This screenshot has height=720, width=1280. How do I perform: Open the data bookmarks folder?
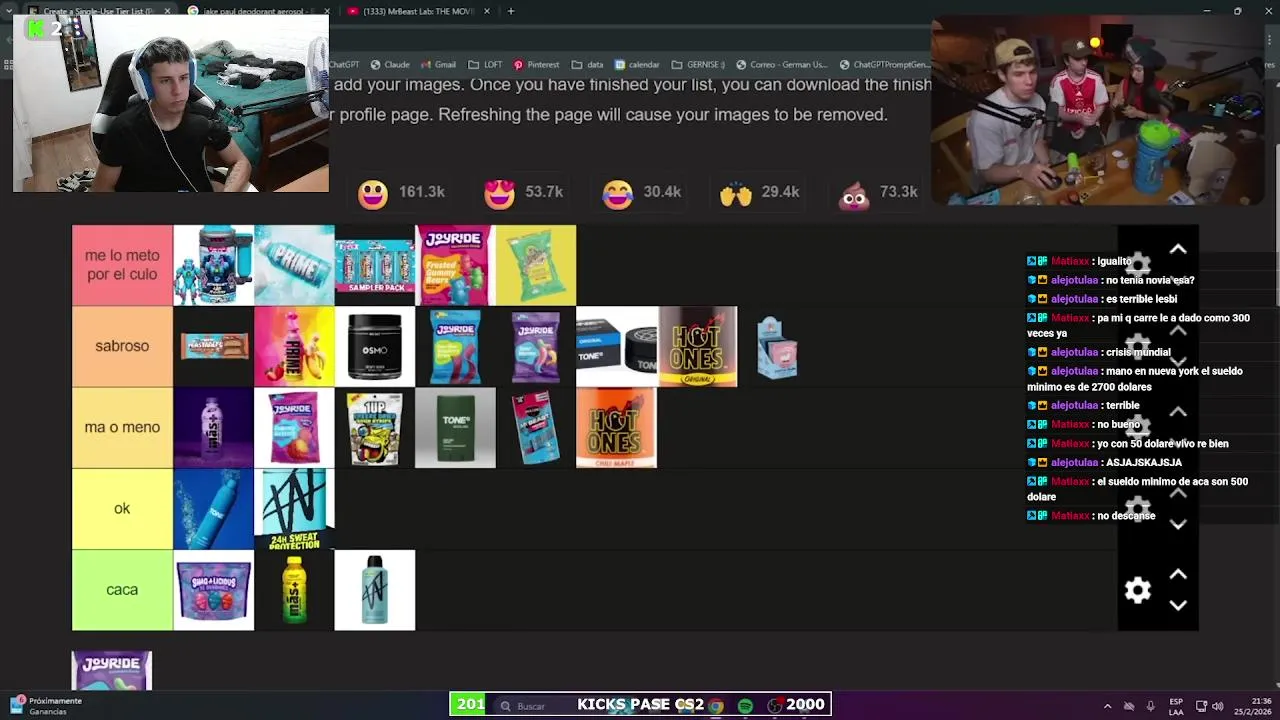[x=587, y=64]
